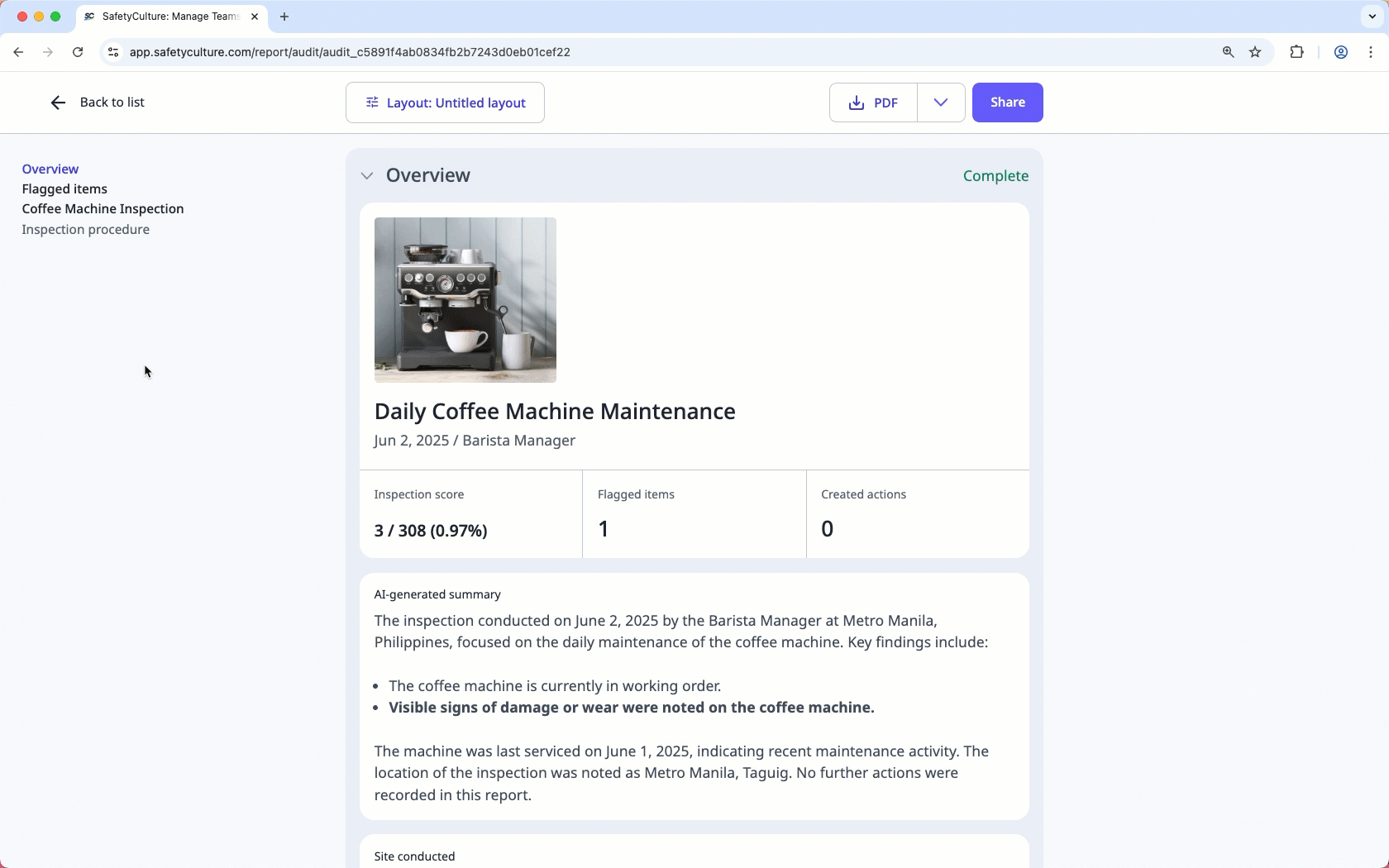Open the zoom magnifier icon in address bar
Image resolution: width=1389 pixels, height=868 pixels.
[1229, 52]
